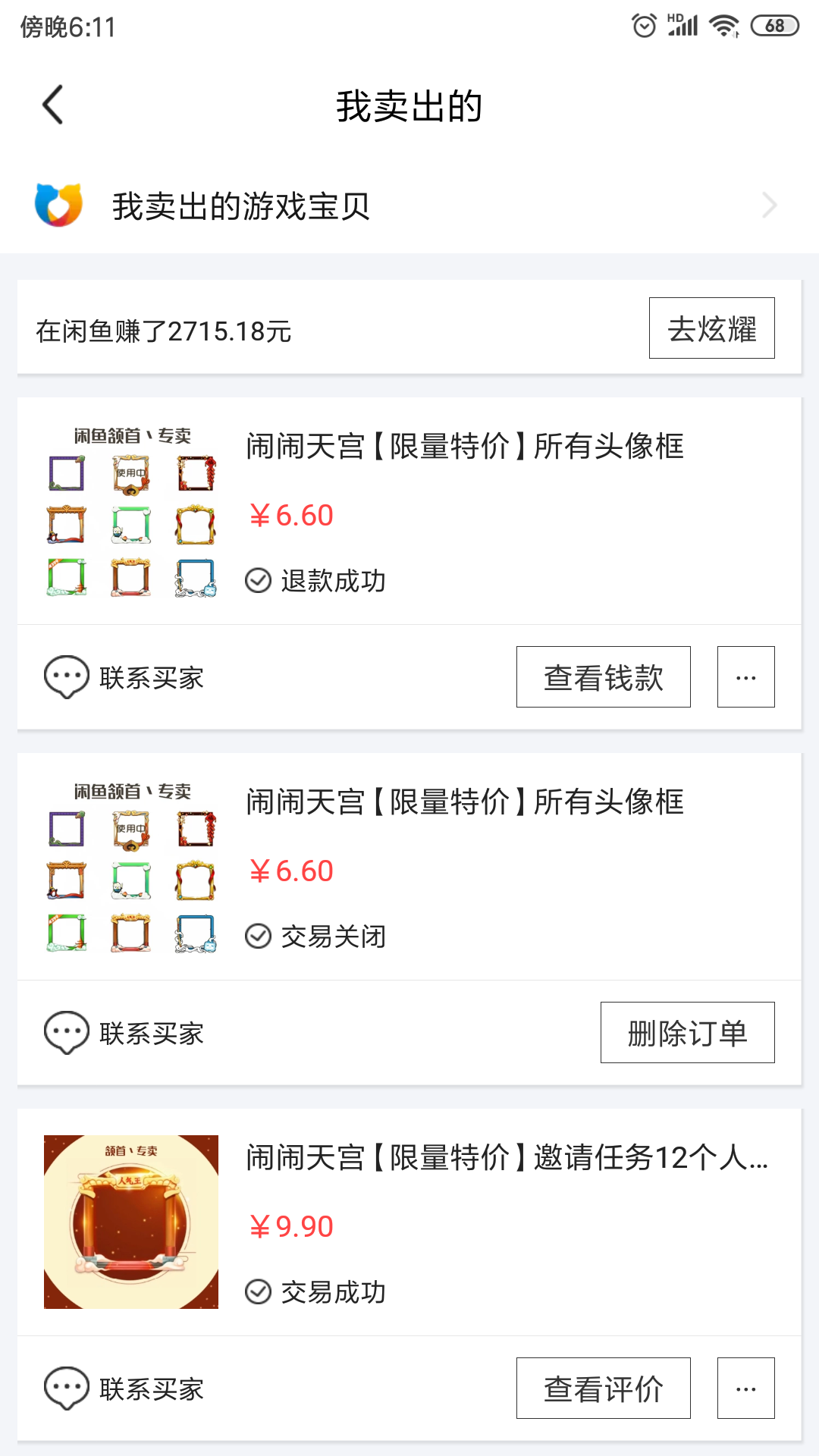Open more options for 9.90 order
819x1456 pixels.
(745, 1388)
